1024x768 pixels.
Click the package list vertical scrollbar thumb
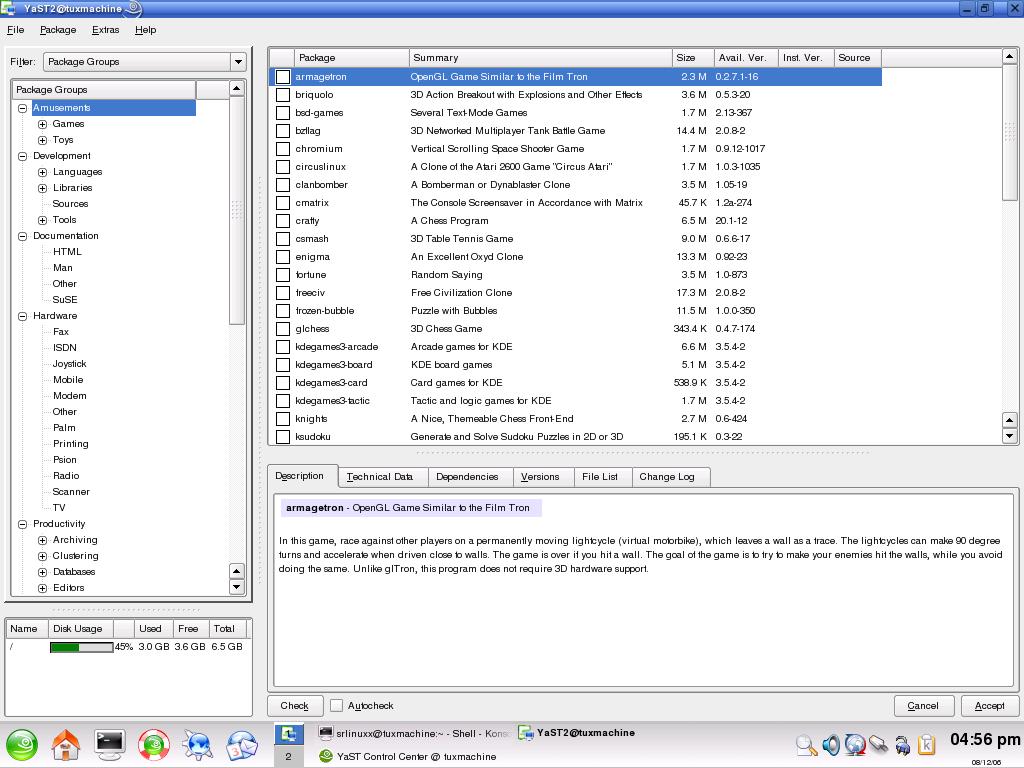coord(1009,134)
